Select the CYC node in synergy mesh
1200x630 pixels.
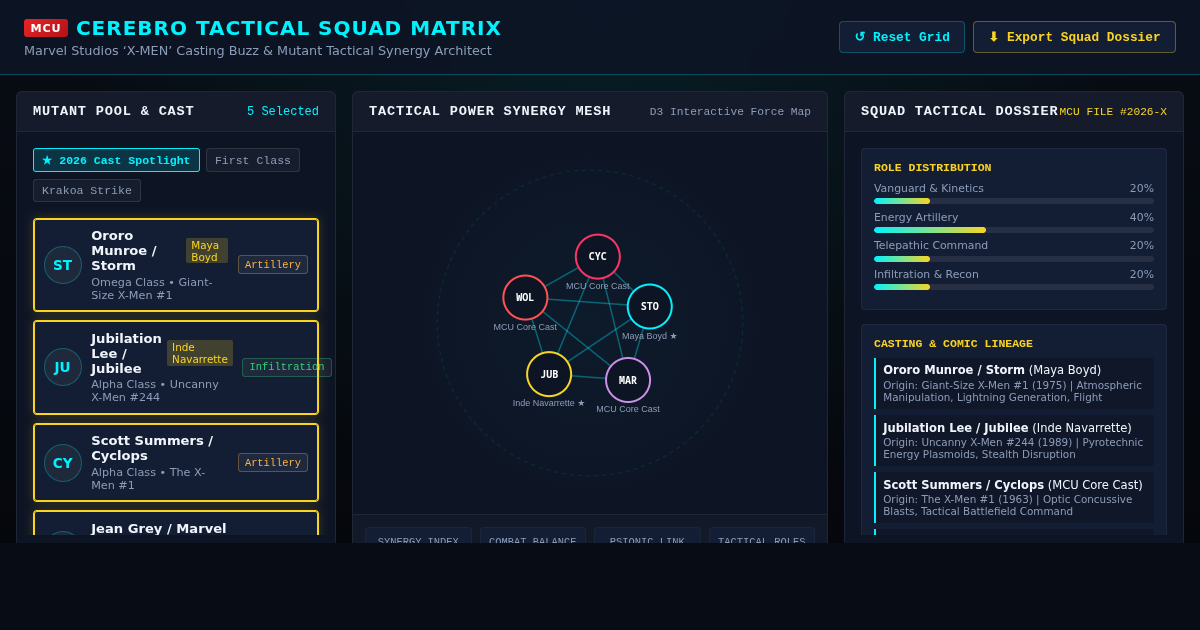click(x=598, y=257)
